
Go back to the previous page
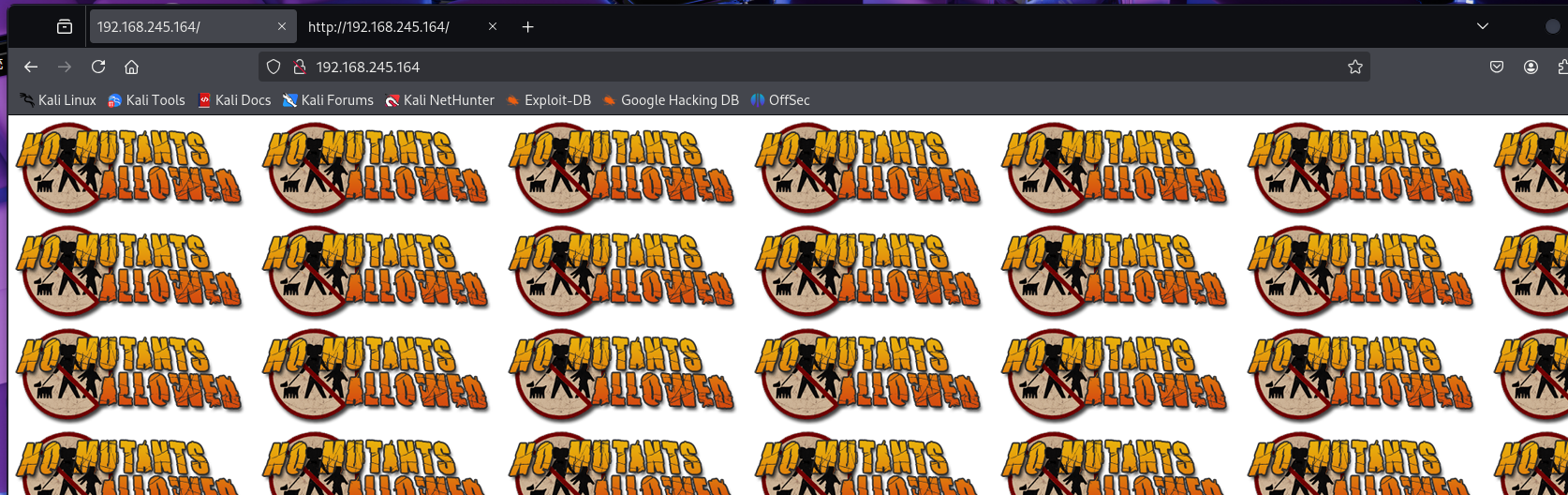coord(31,67)
